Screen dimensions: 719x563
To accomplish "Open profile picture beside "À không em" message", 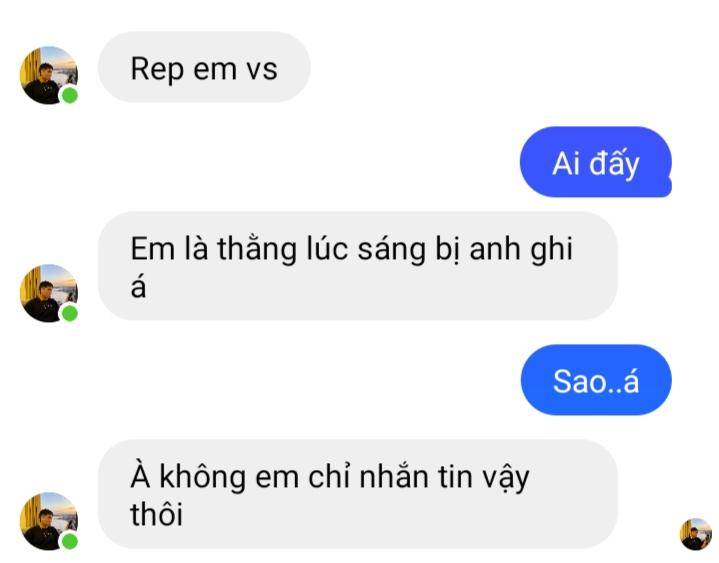I will click(x=49, y=521).
